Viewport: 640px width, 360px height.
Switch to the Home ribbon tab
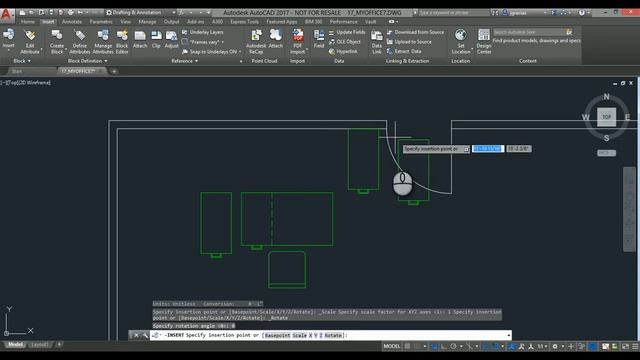click(x=28, y=22)
